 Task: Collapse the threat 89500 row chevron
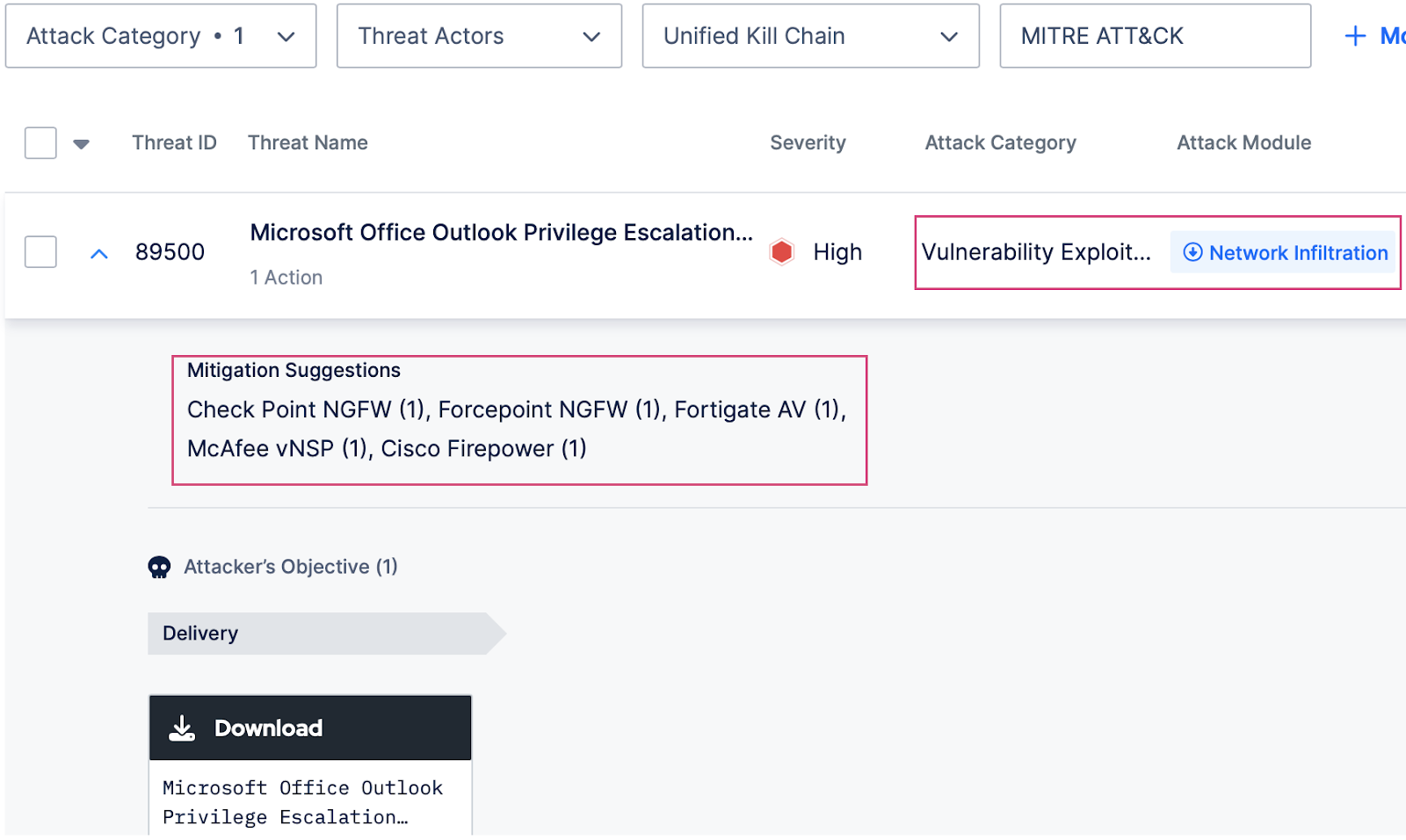tap(99, 254)
